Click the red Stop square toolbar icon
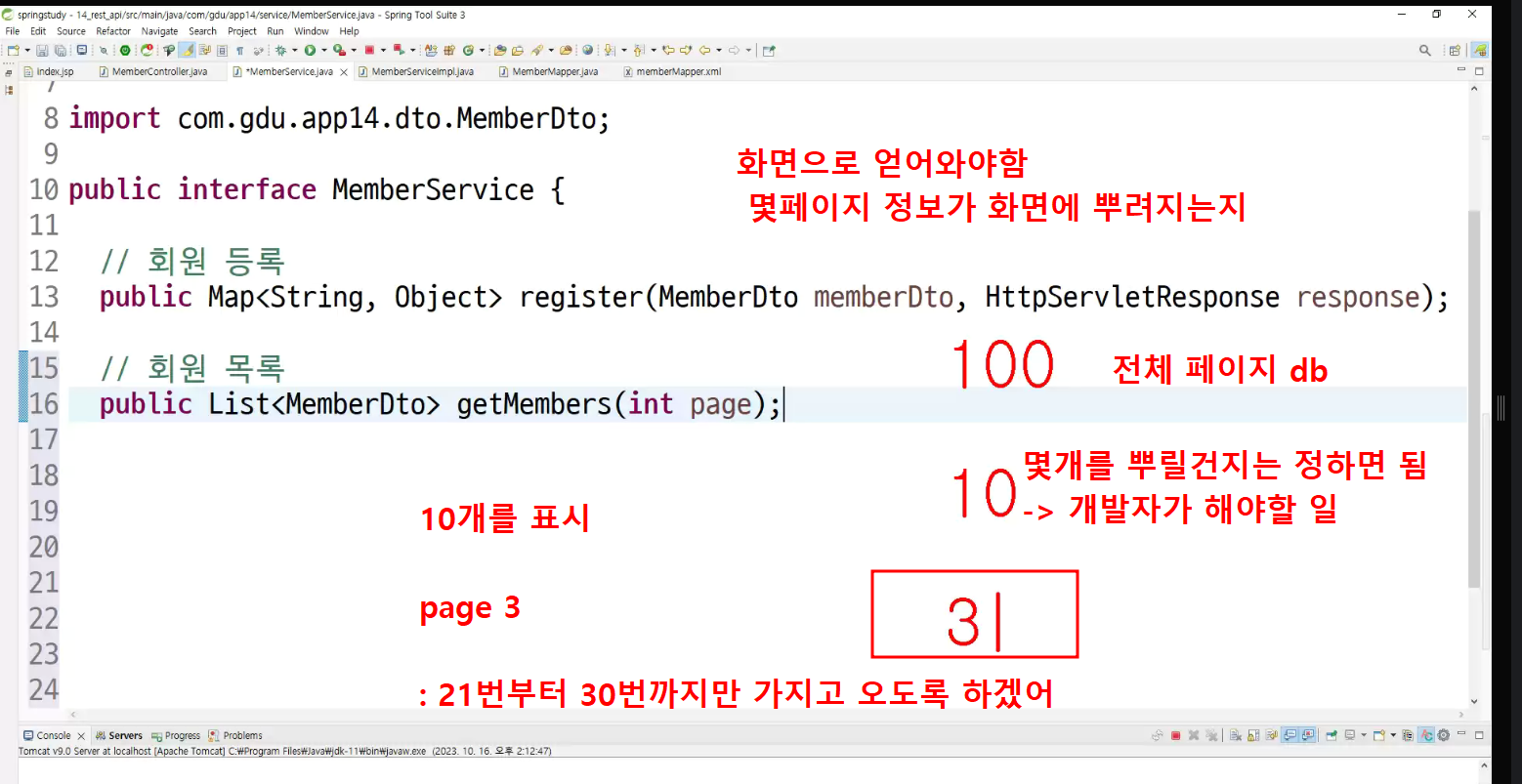The width and height of the screenshot is (1522, 784). pyautogui.click(x=369, y=50)
